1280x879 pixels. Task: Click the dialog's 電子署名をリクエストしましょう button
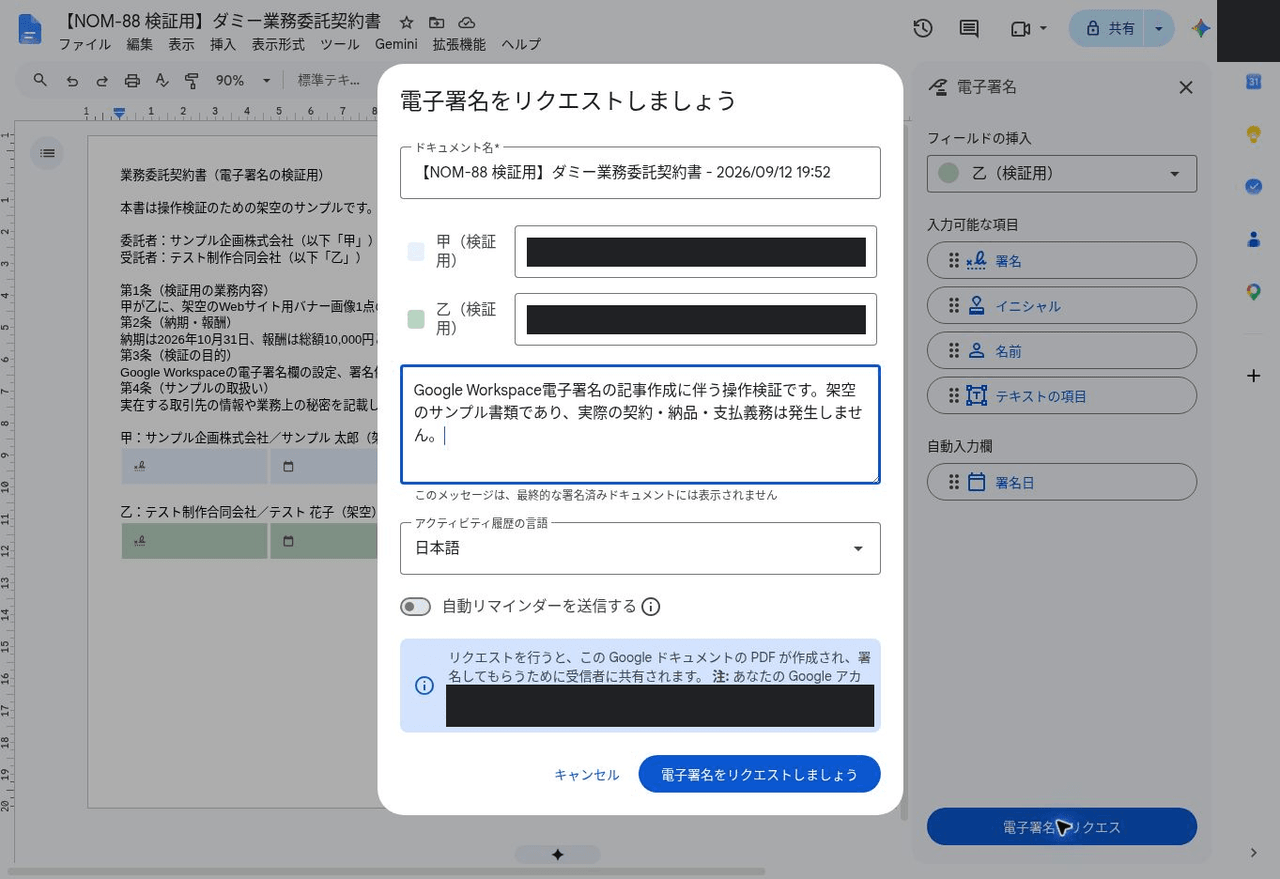760,775
